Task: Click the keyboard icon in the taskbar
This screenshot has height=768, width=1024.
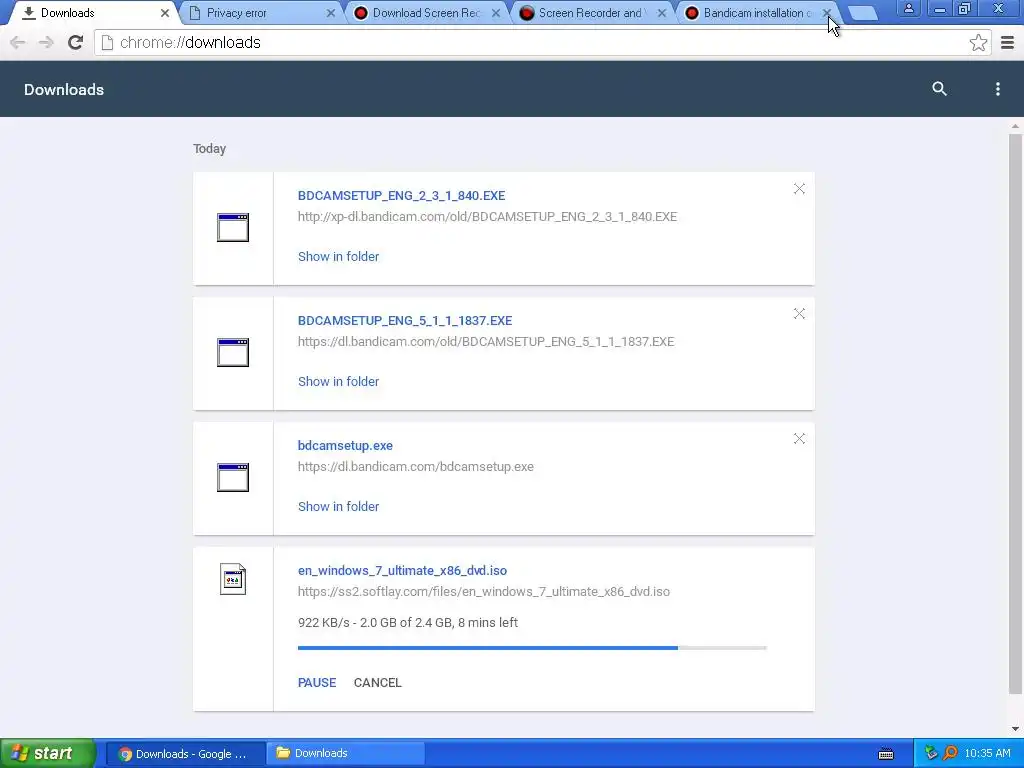Action: (886, 754)
